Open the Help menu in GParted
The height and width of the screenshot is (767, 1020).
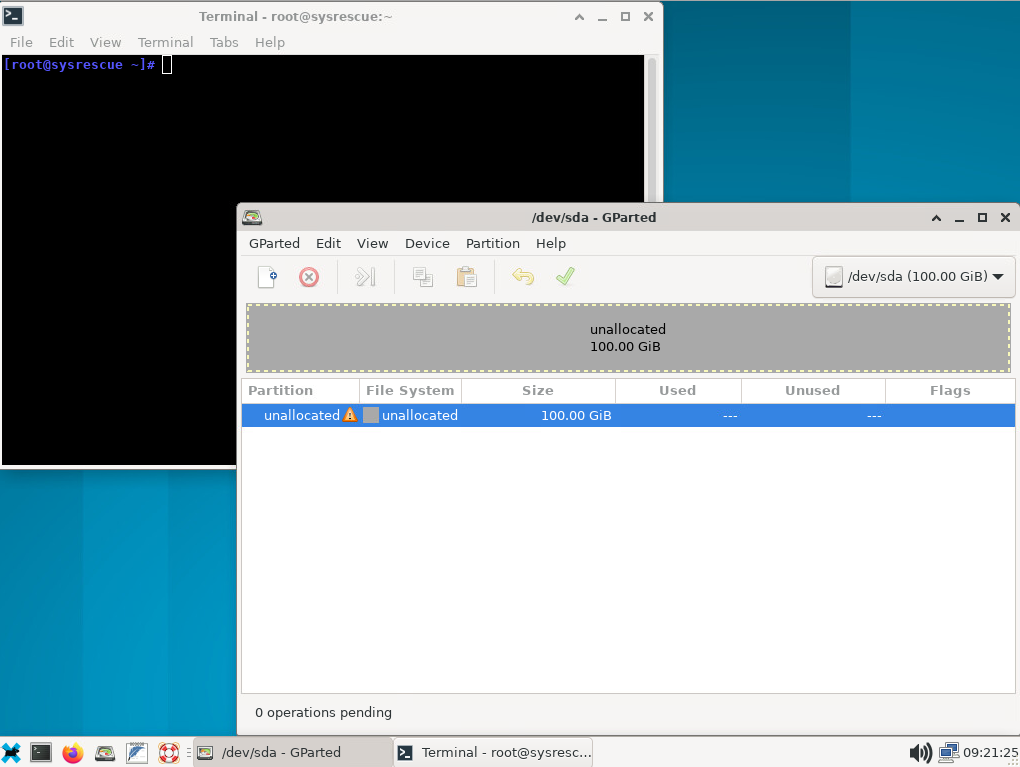551,243
